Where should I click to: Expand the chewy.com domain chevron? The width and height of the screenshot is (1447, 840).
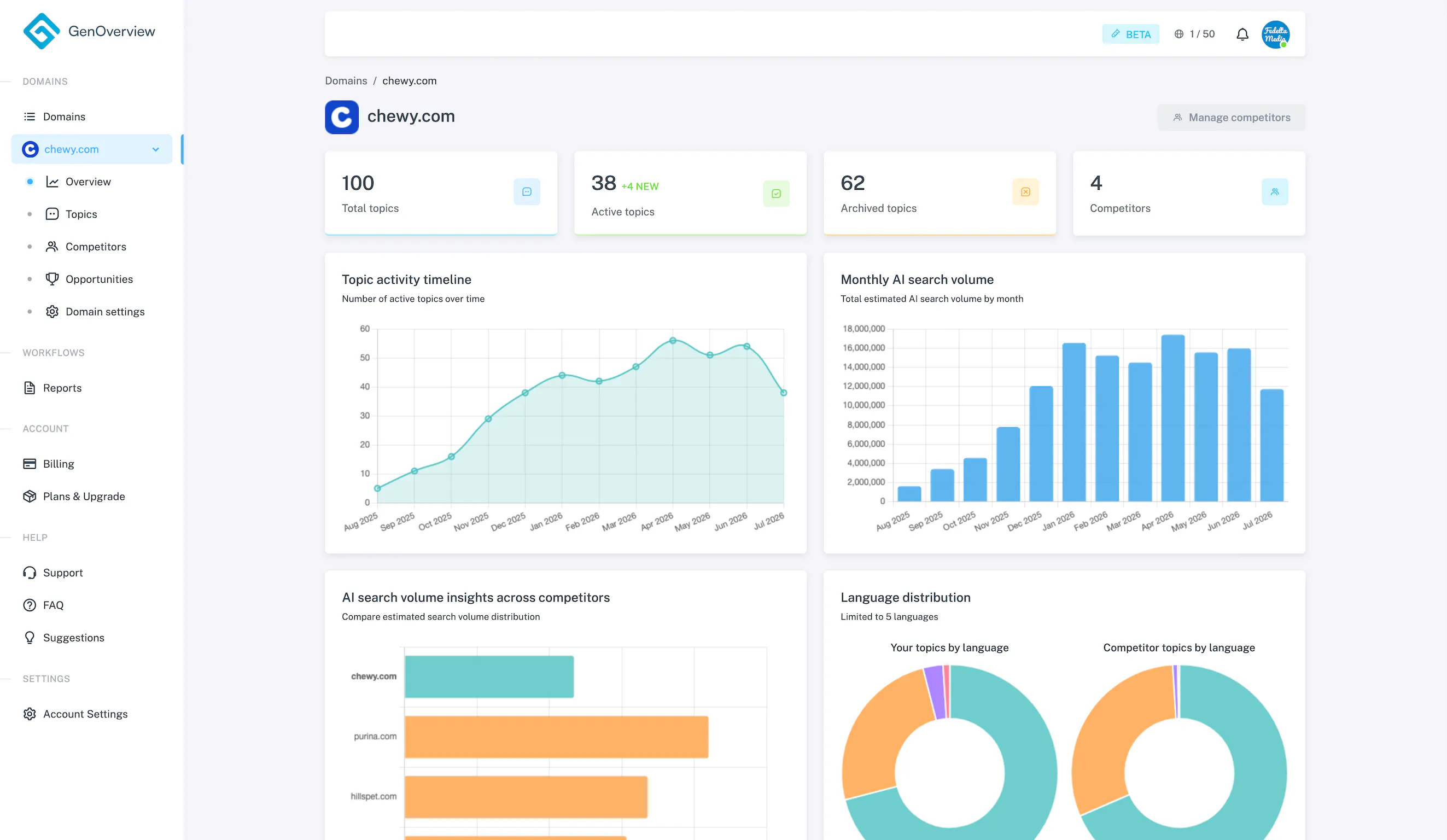[x=156, y=149]
